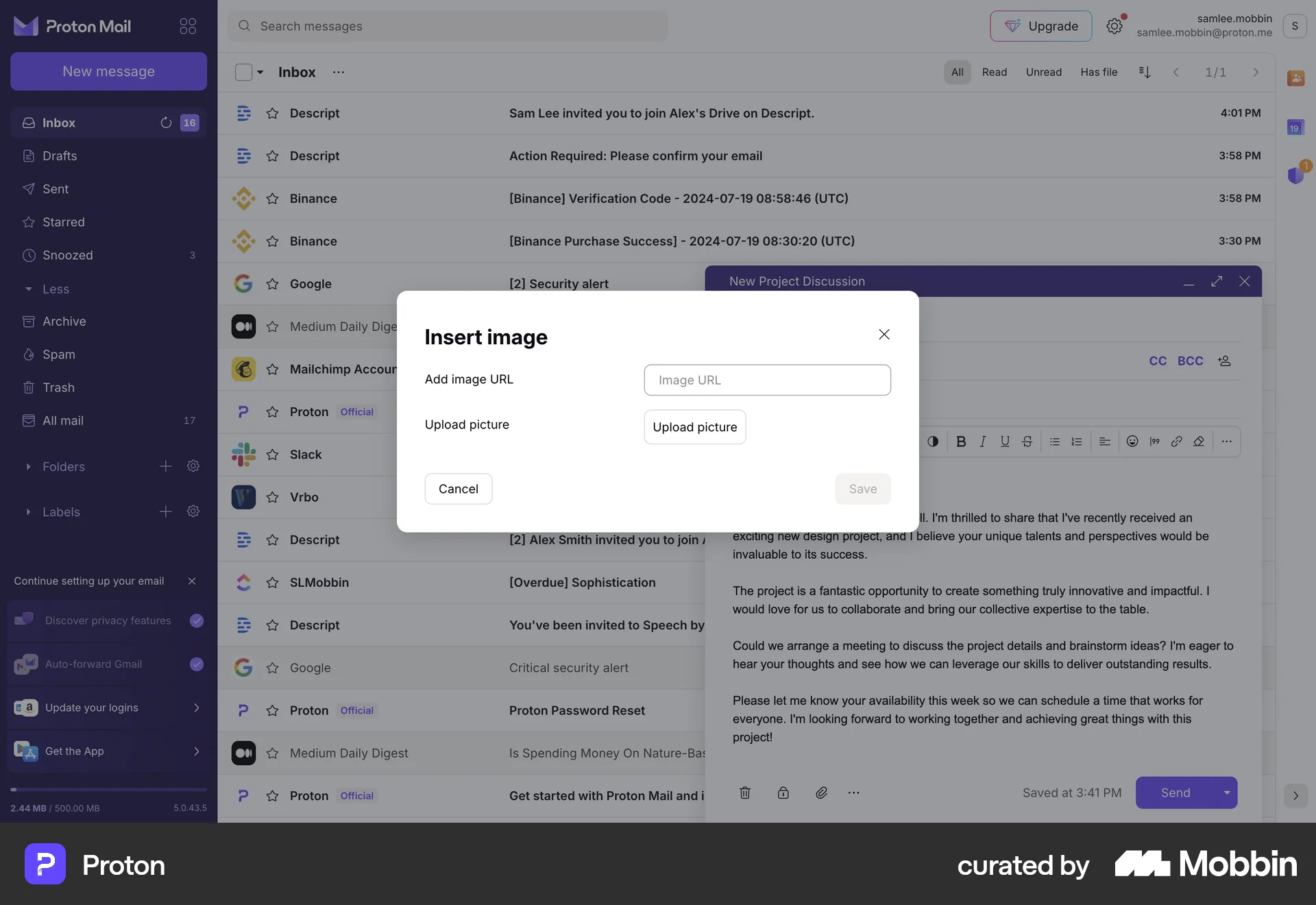Click the Image URL input field
The width and height of the screenshot is (1316, 905).
tap(767, 380)
